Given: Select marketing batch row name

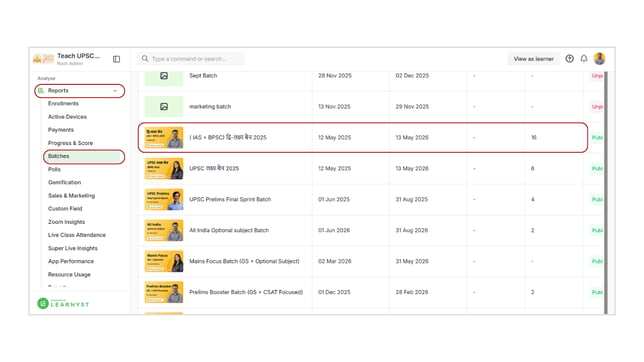Looking at the screenshot, I should tap(210, 106).
